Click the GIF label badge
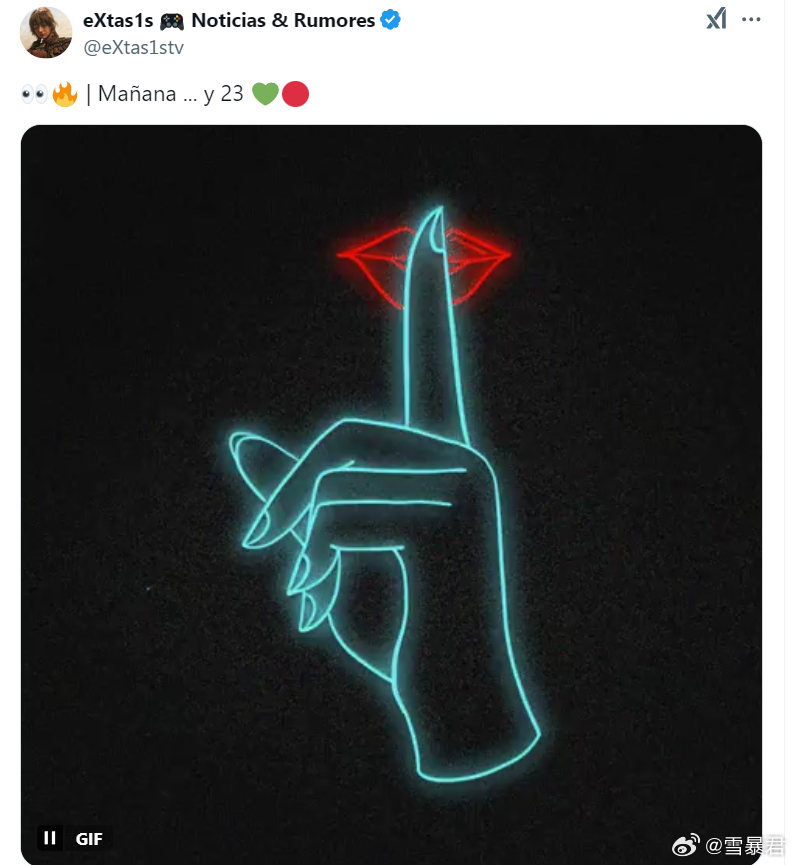The height and width of the screenshot is (865, 794). 89,839
